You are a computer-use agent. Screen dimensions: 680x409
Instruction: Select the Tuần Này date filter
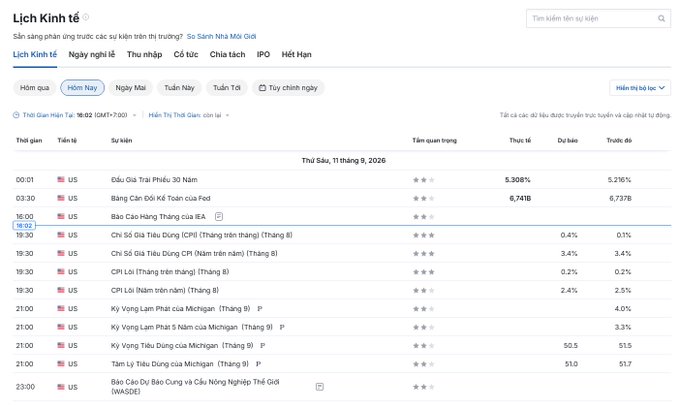179,88
